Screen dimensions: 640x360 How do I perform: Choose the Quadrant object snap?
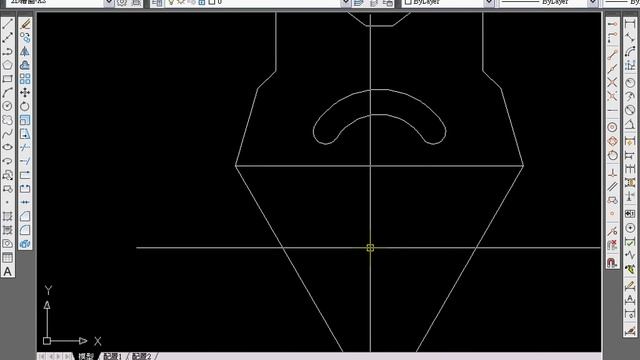click(612, 141)
